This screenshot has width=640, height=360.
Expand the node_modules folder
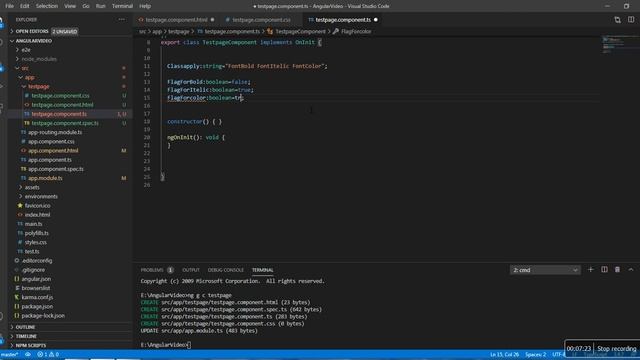[18, 59]
